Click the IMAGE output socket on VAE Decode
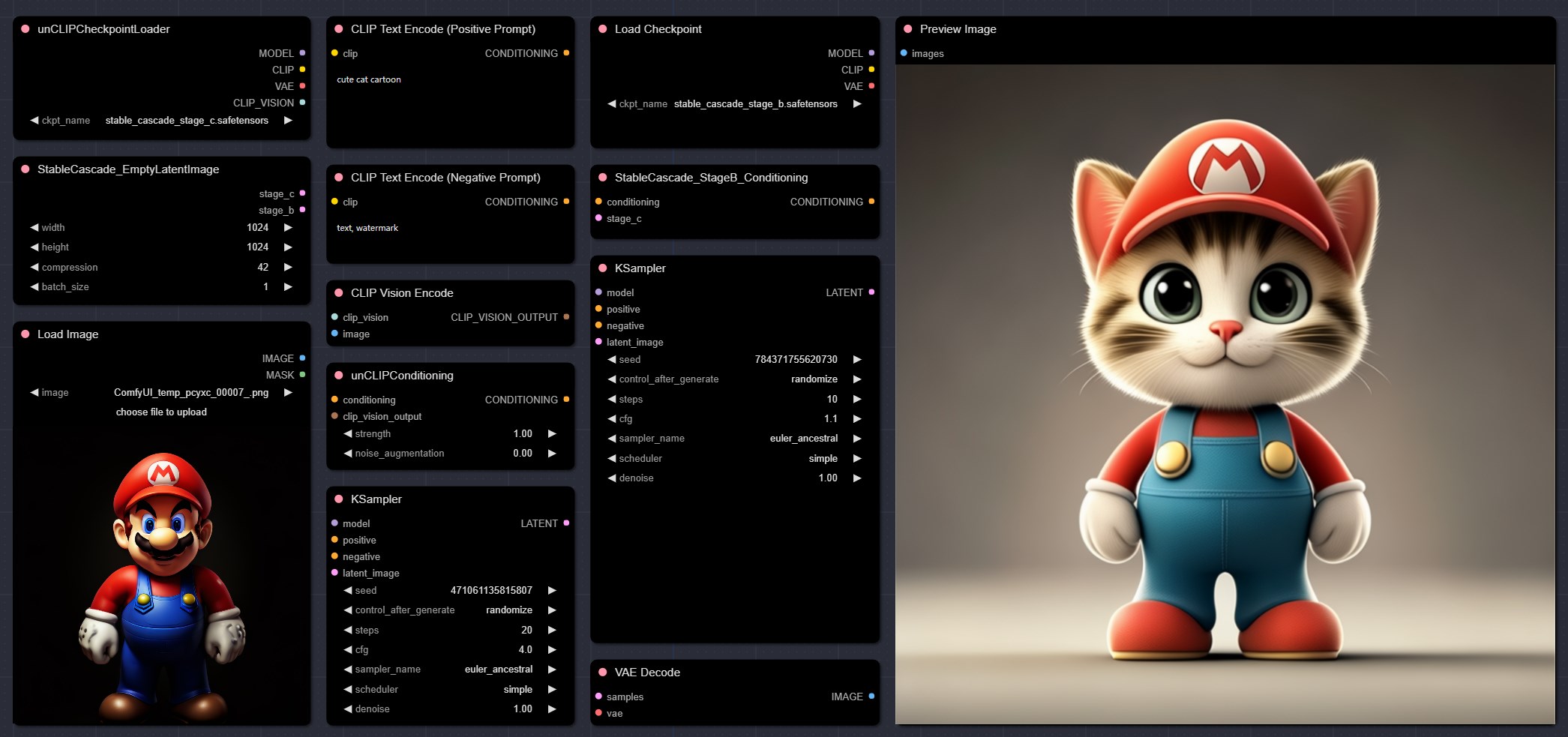Viewport: 1568px width, 737px height. coord(871,697)
